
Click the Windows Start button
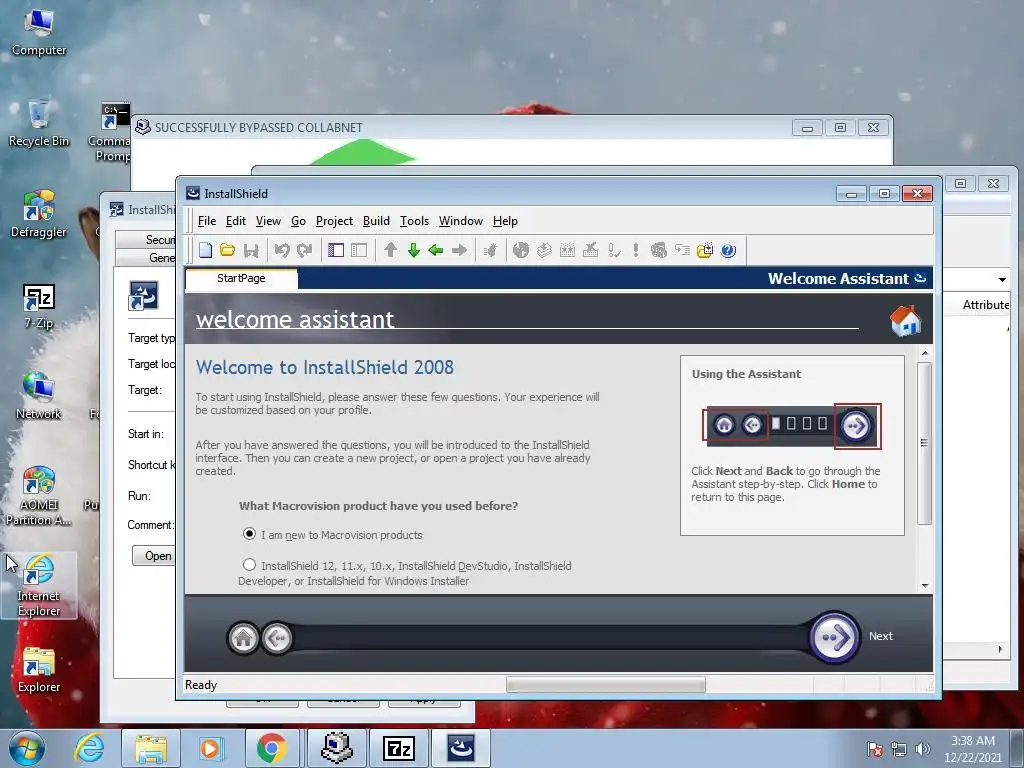point(27,748)
